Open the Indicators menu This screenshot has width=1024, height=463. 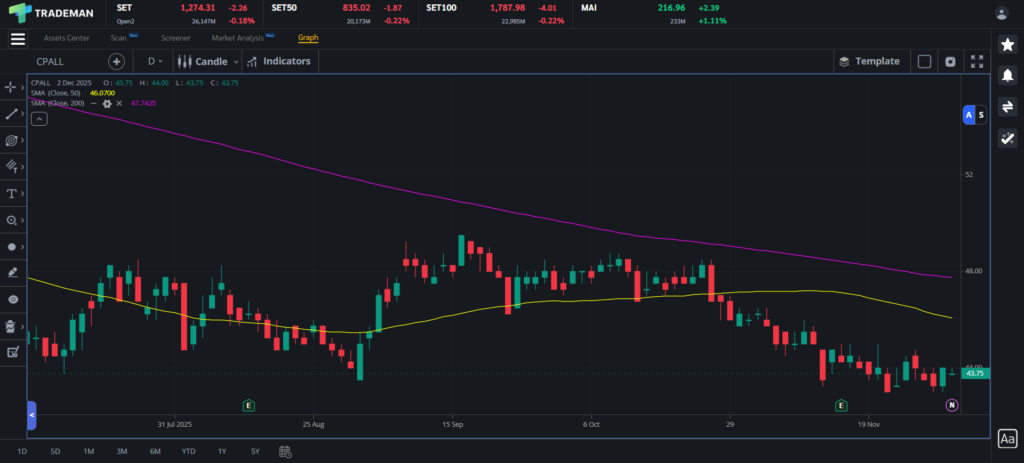[280, 61]
